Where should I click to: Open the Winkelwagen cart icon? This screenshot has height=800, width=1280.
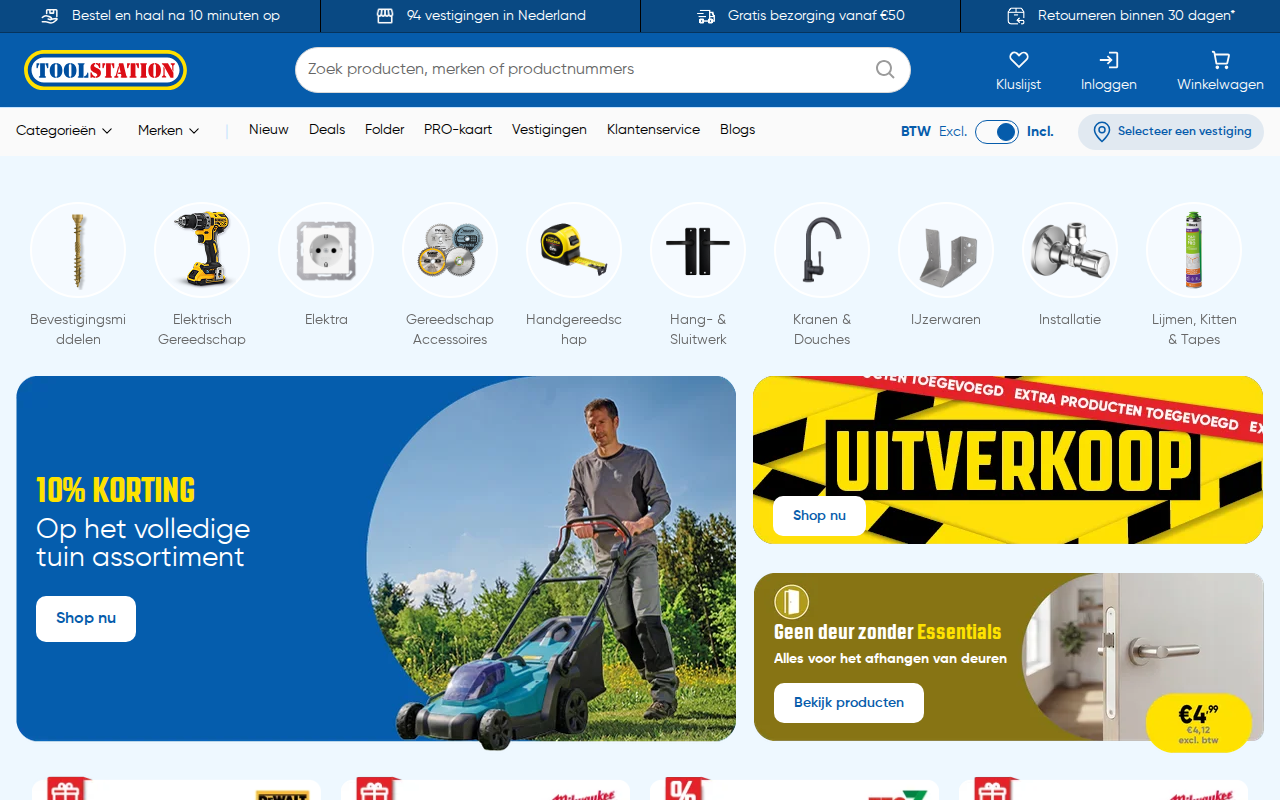(1220, 60)
